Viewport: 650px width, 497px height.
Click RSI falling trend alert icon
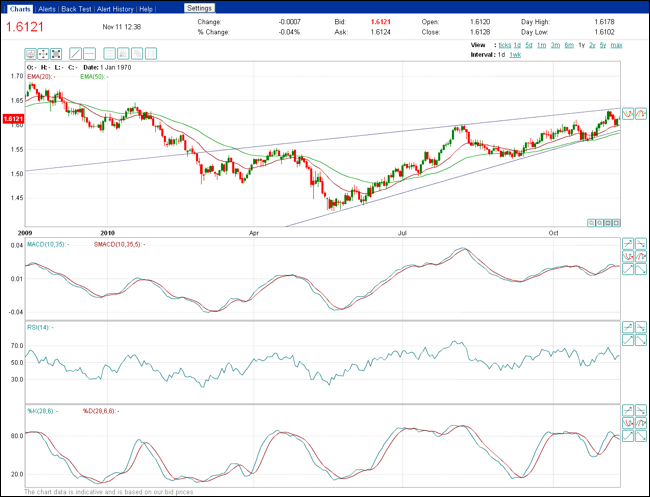pyautogui.click(x=641, y=340)
